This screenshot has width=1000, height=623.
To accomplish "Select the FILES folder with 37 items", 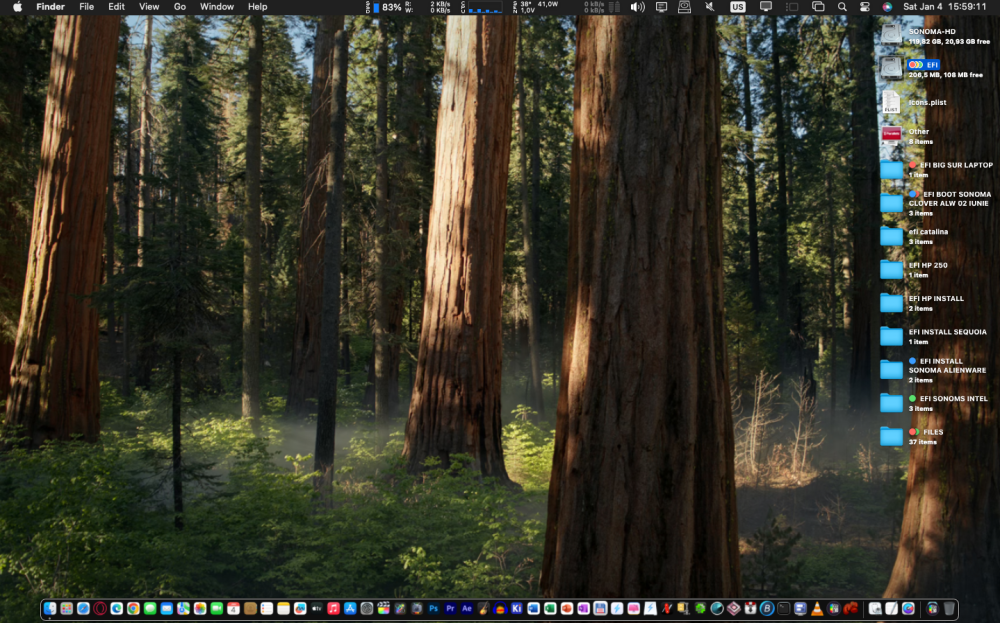I will pos(891,437).
